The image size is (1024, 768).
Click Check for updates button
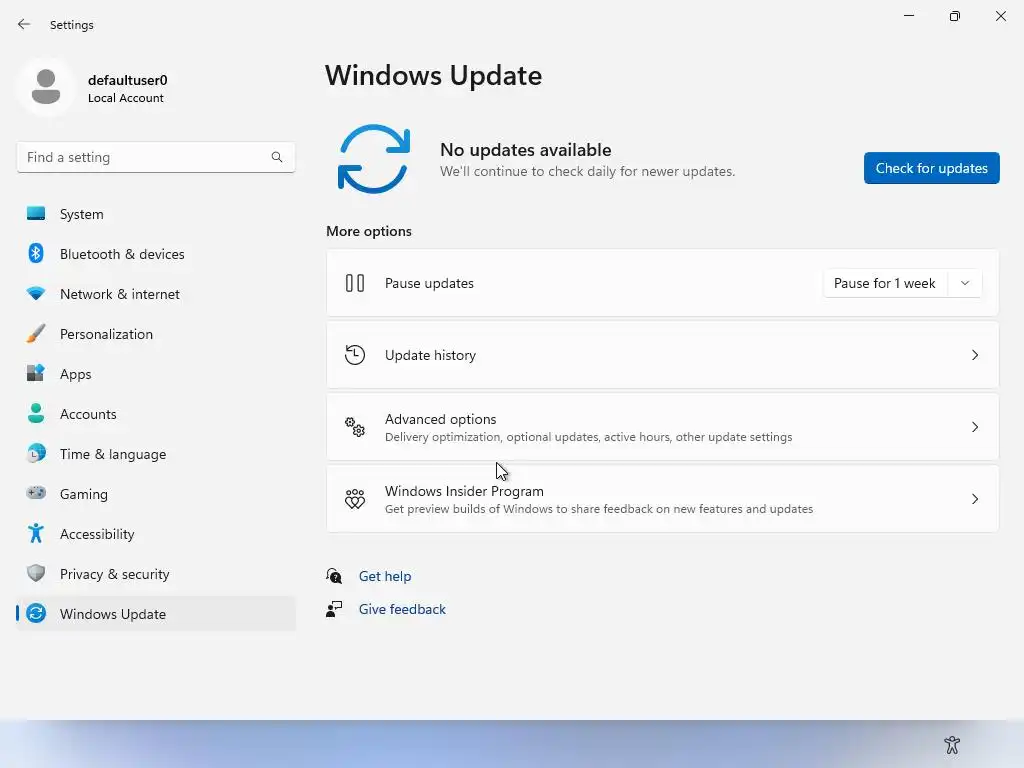click(x=931, y=168)
